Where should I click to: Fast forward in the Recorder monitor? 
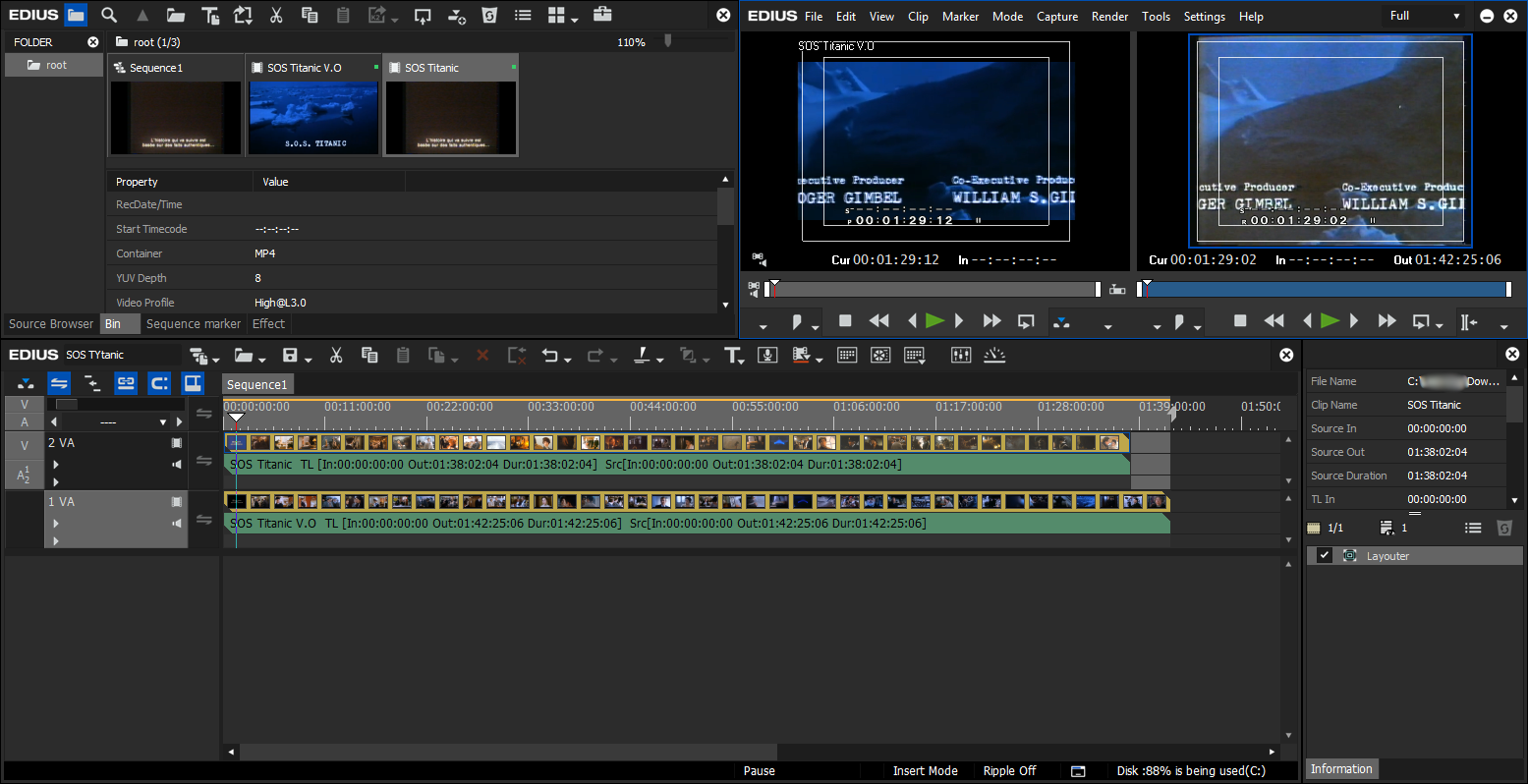click(1387, 320)
